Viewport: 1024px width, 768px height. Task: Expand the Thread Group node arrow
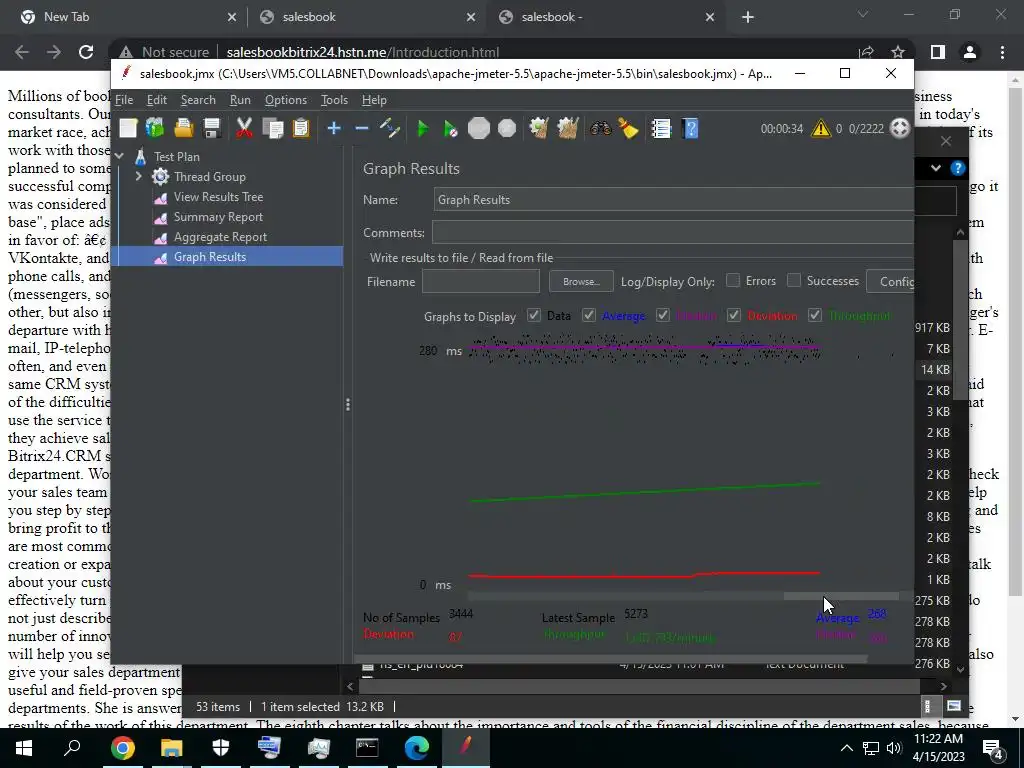(x=138, y=176)
